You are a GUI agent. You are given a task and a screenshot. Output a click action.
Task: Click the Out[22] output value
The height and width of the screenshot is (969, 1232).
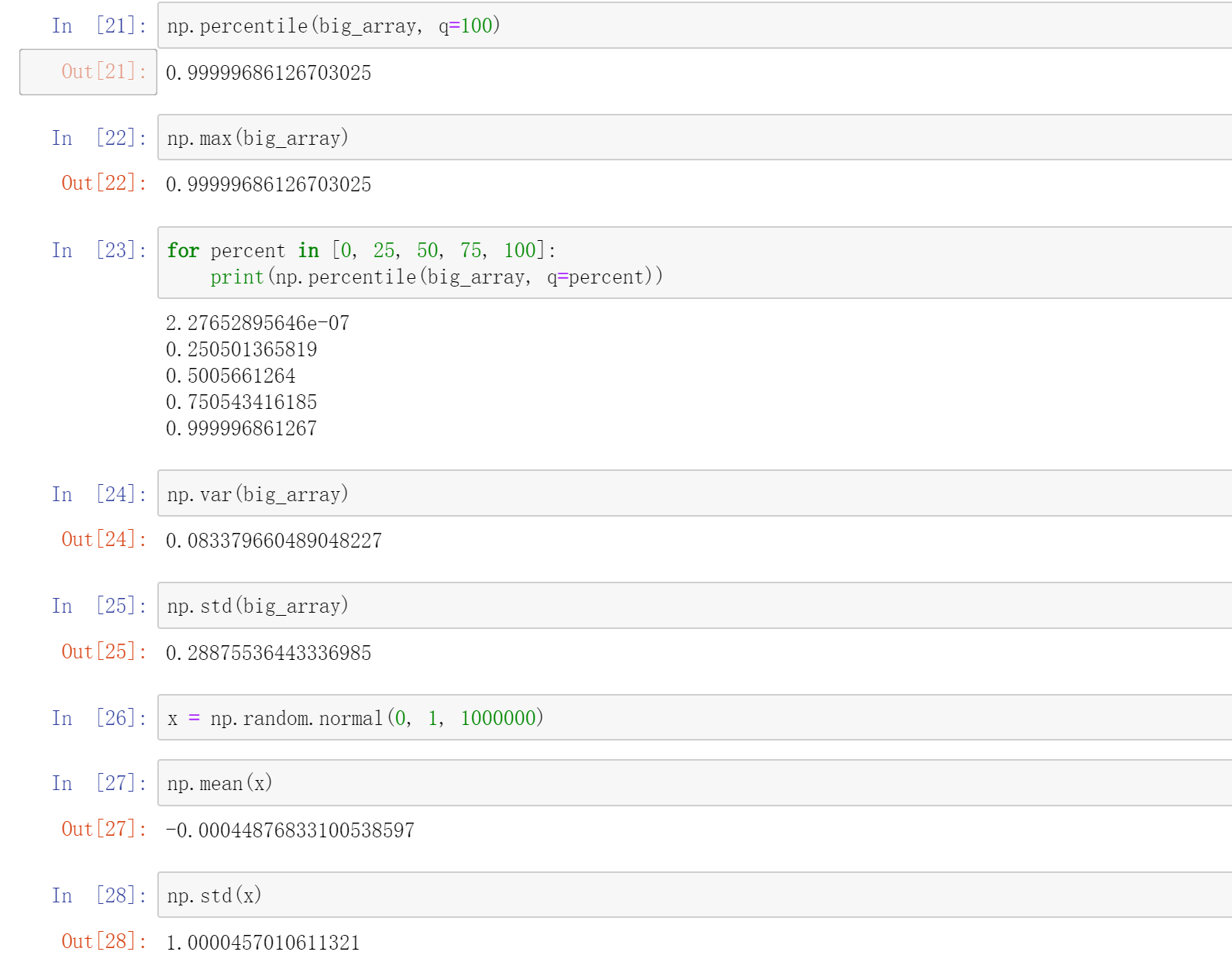(268, 184)
